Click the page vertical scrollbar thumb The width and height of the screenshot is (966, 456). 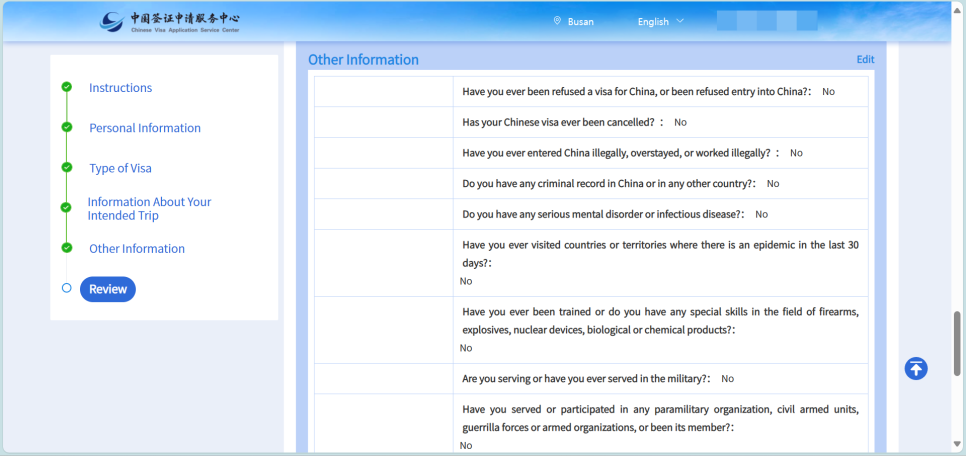pyautogui.click(x=957, y=343)
